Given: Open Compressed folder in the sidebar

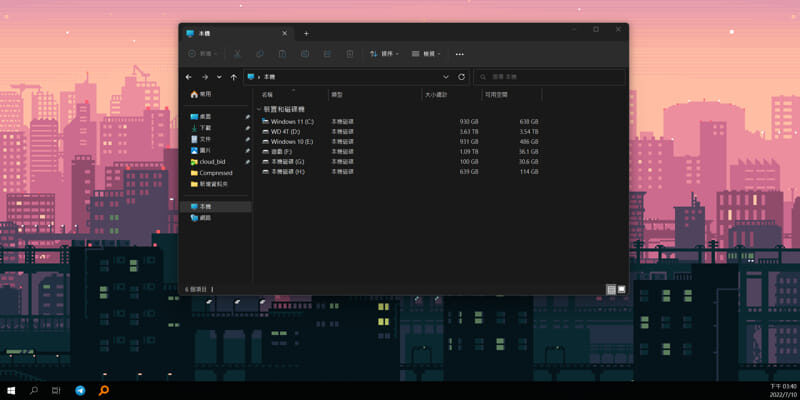Looking at the screenshot, I should coord(216,173).
